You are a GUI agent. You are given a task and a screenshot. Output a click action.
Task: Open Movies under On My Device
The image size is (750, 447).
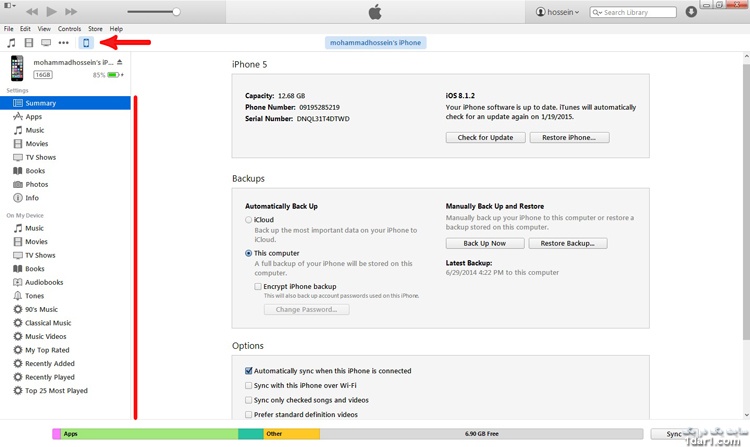(65, 241)
